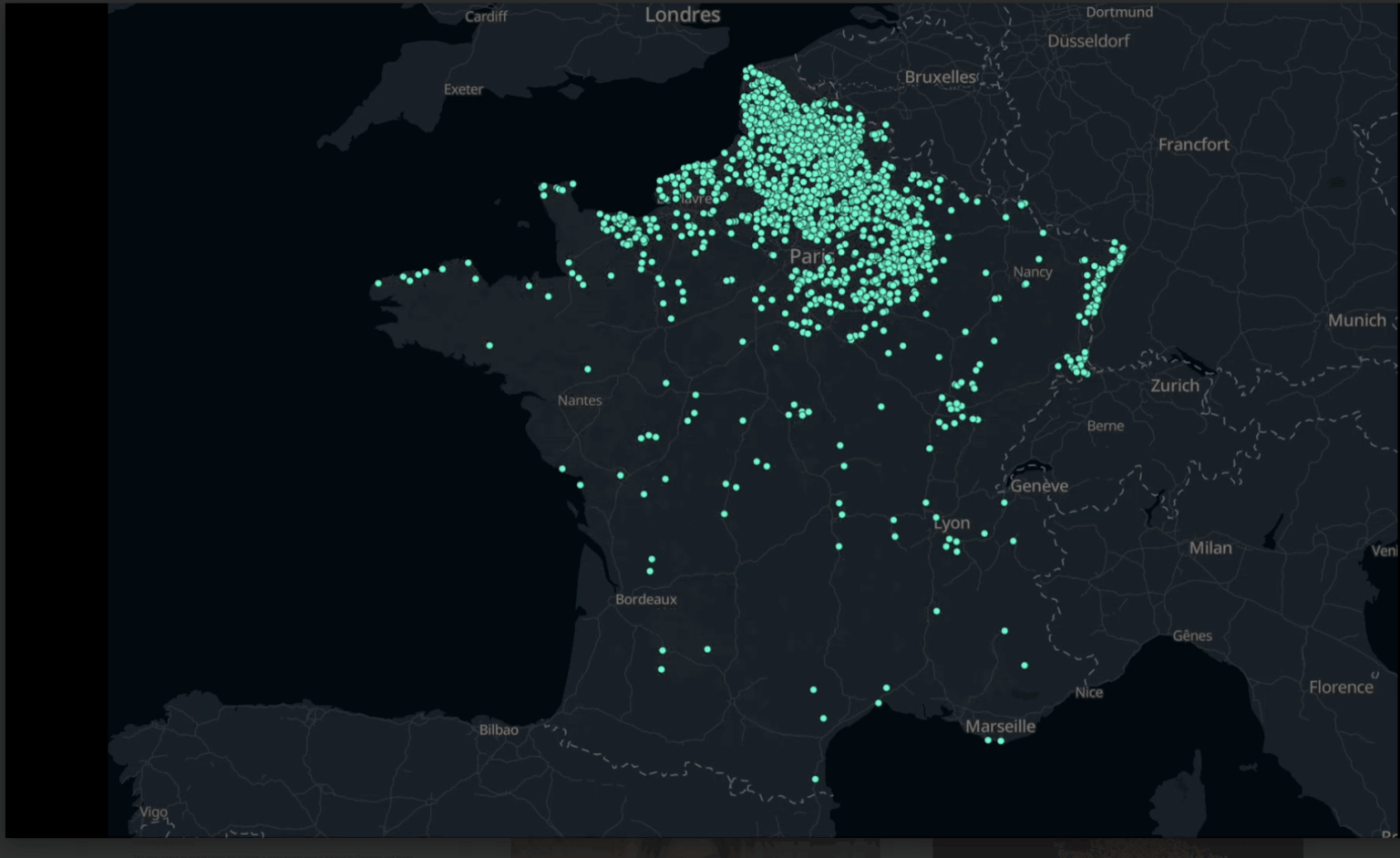Click the southernmost green data point
The image size is (1400, 858).
[x=815, y=780]
